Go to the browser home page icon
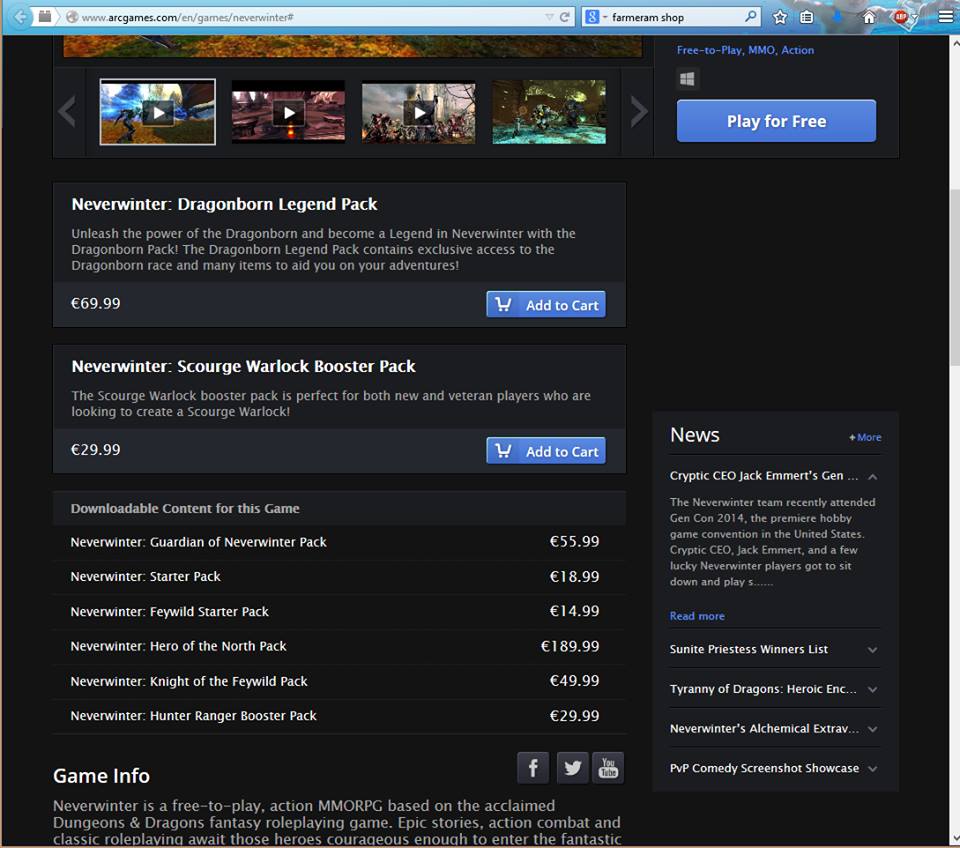The height and width of the screenshot is (848, 960). (869, 17)
